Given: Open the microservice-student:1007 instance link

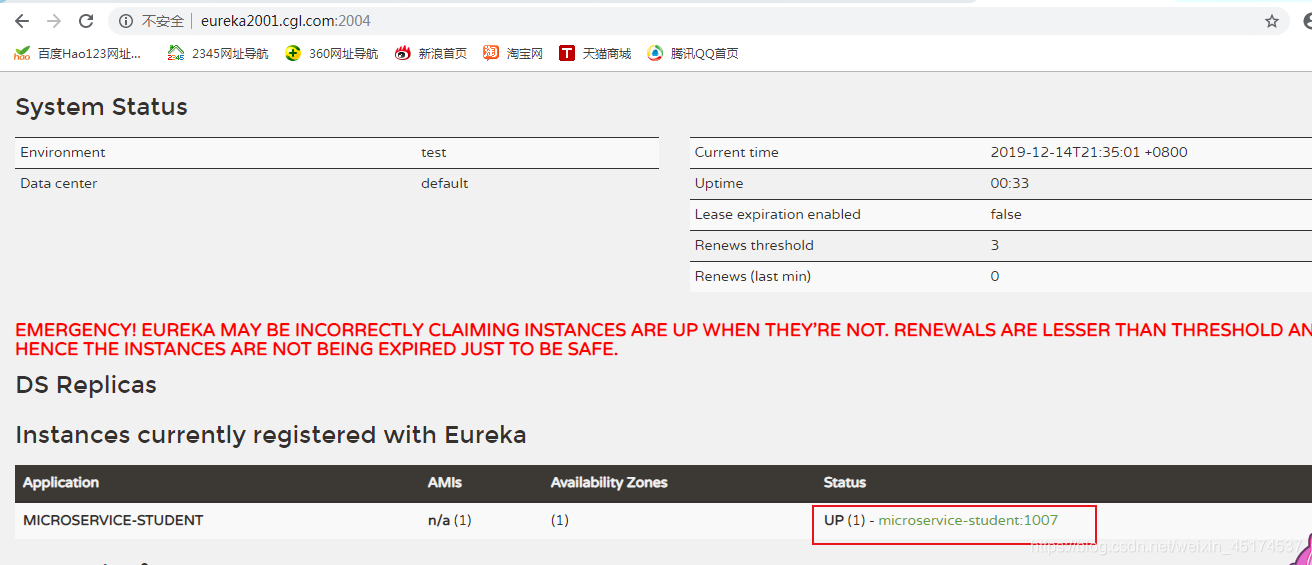Looking at the screenshot, I should tap(968, 520).
